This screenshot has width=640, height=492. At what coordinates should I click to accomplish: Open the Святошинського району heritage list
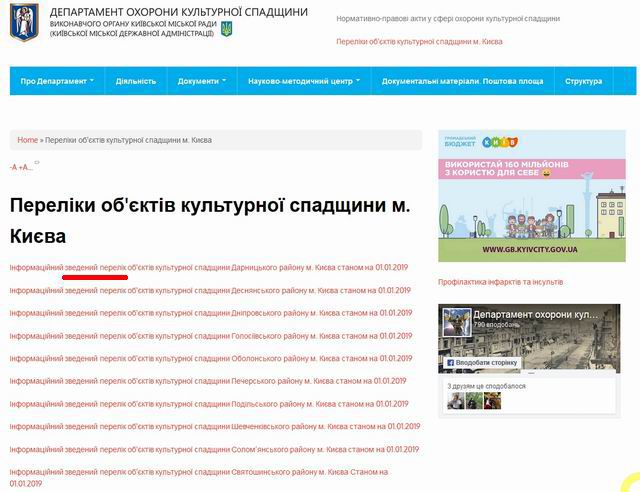pyautogui.click(x=199, y=477)
